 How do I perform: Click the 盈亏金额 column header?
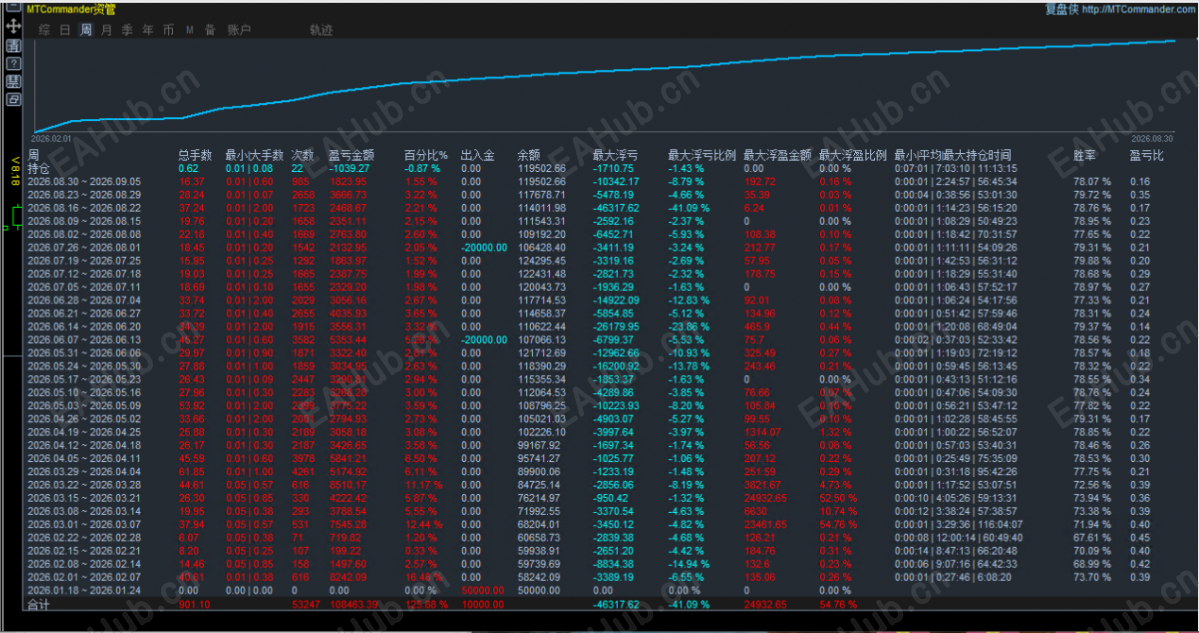(x=351, y=155)
